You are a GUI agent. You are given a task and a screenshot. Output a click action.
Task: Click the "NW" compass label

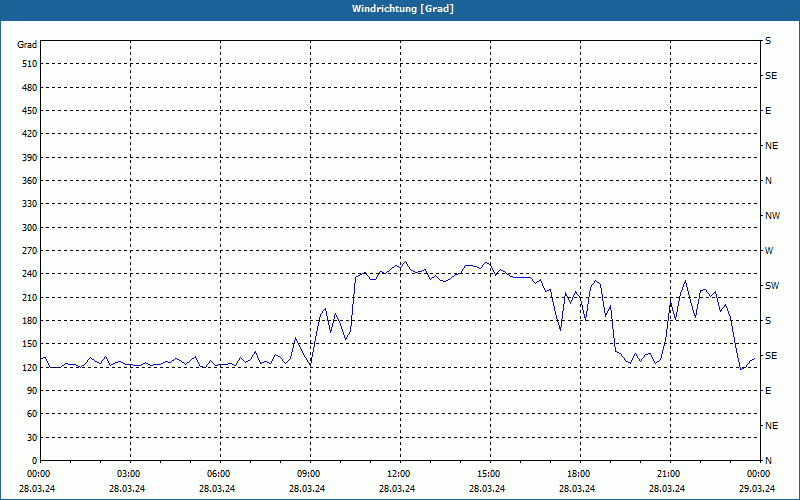tap(772, 216)
